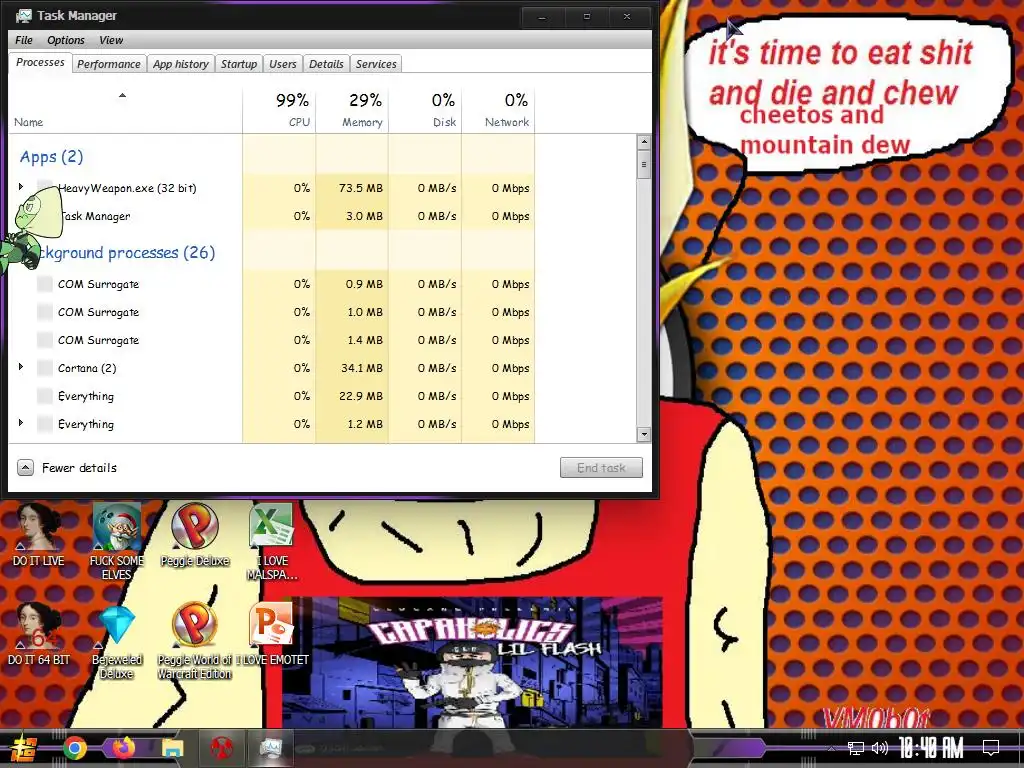Show hidden system tray icons
The width and height of the screenshot is (1024, 768).
coord(831,748)
